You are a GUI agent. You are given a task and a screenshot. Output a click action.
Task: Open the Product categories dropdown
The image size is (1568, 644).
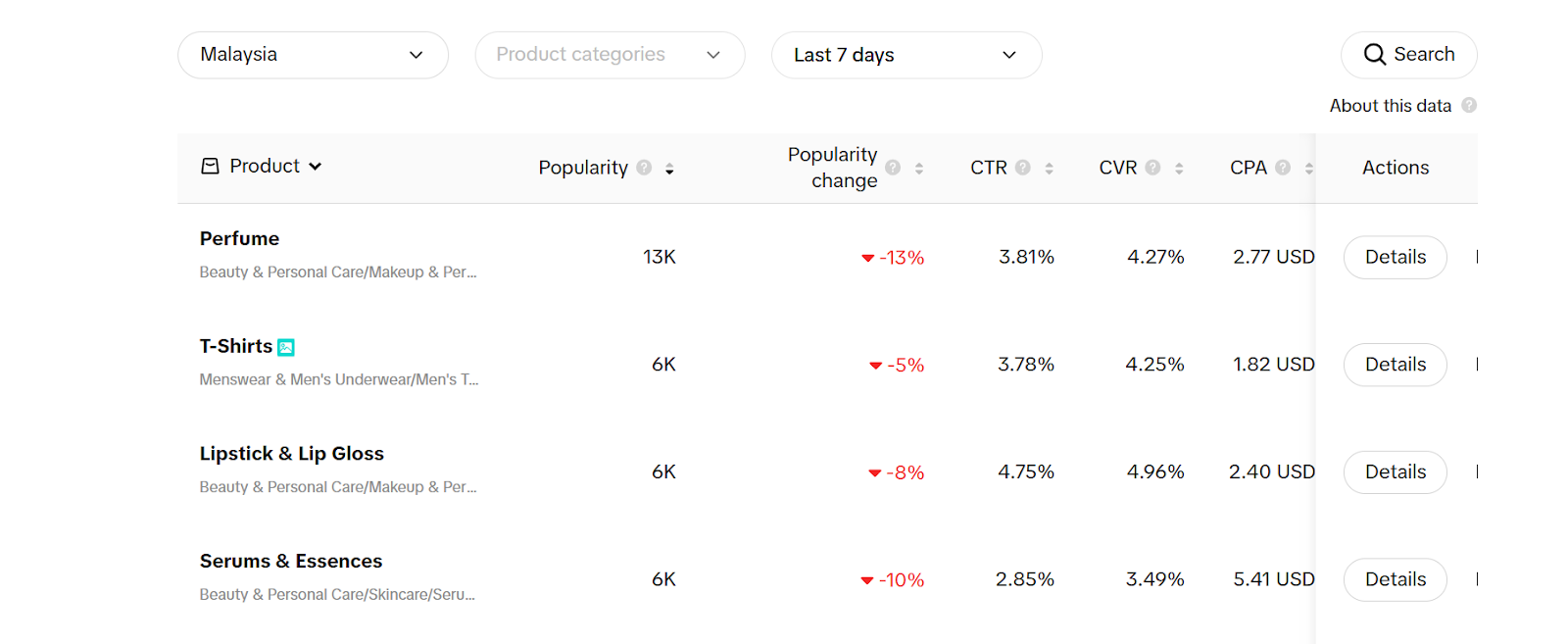[610, 55]
